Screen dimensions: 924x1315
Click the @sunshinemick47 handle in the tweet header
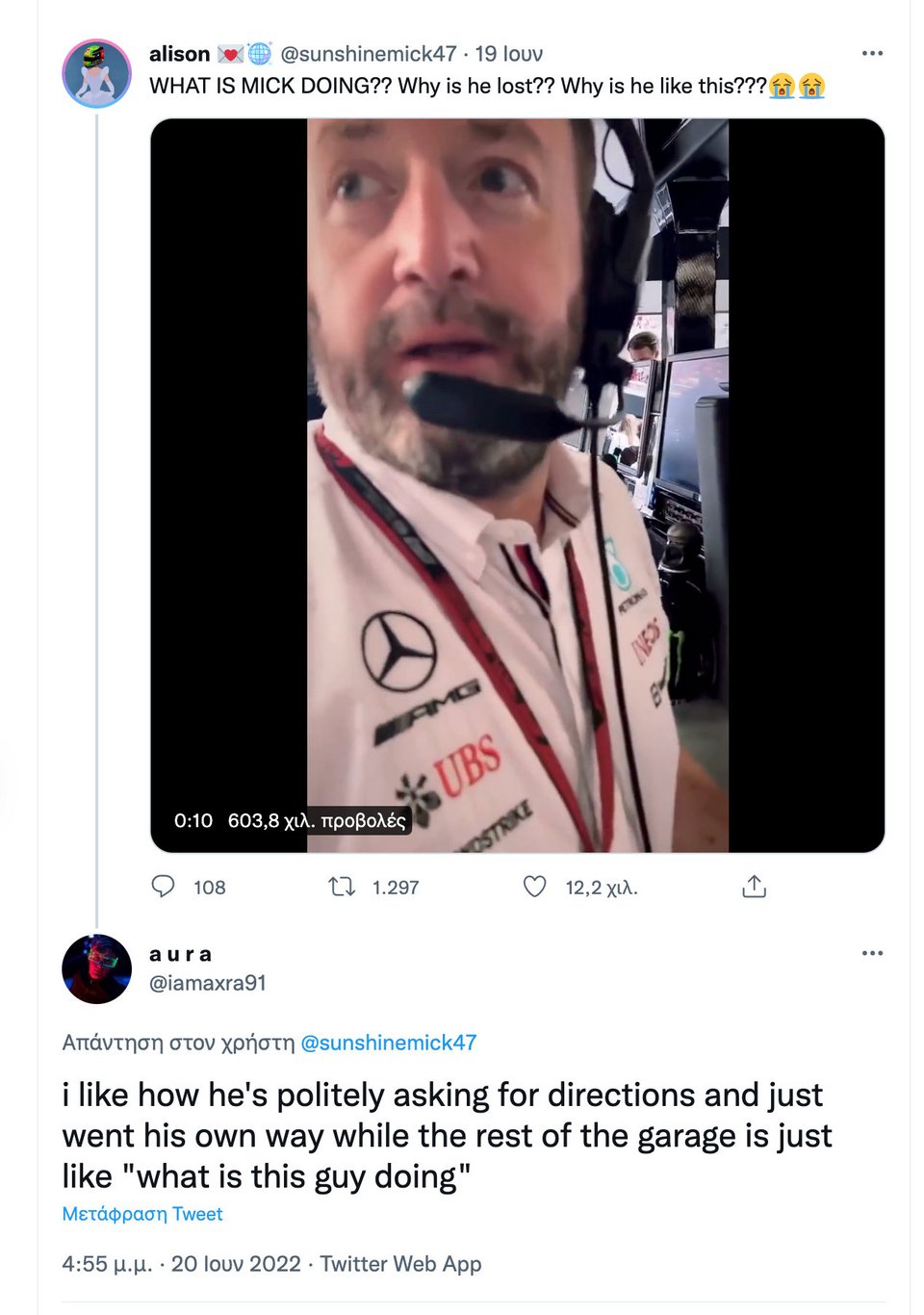point(368,54)
